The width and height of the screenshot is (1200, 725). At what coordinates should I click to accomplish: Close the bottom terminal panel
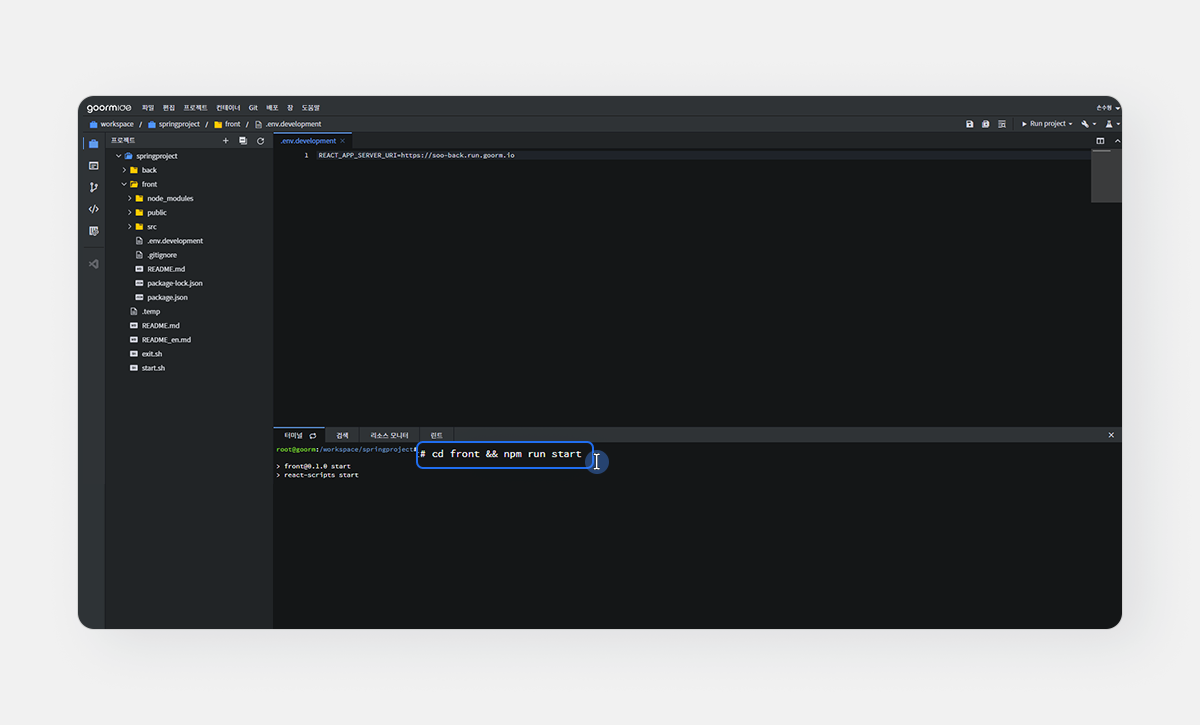(1111, 435)
